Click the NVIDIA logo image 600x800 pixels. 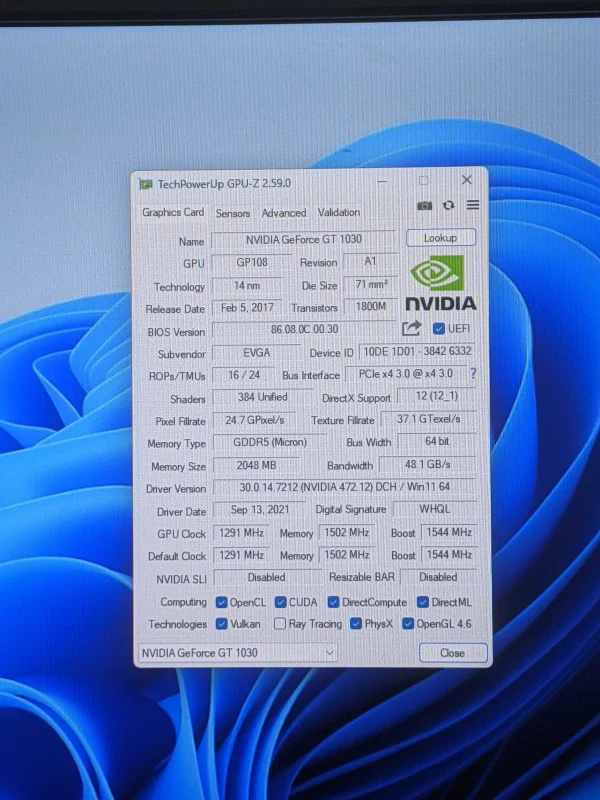point(441,283)
